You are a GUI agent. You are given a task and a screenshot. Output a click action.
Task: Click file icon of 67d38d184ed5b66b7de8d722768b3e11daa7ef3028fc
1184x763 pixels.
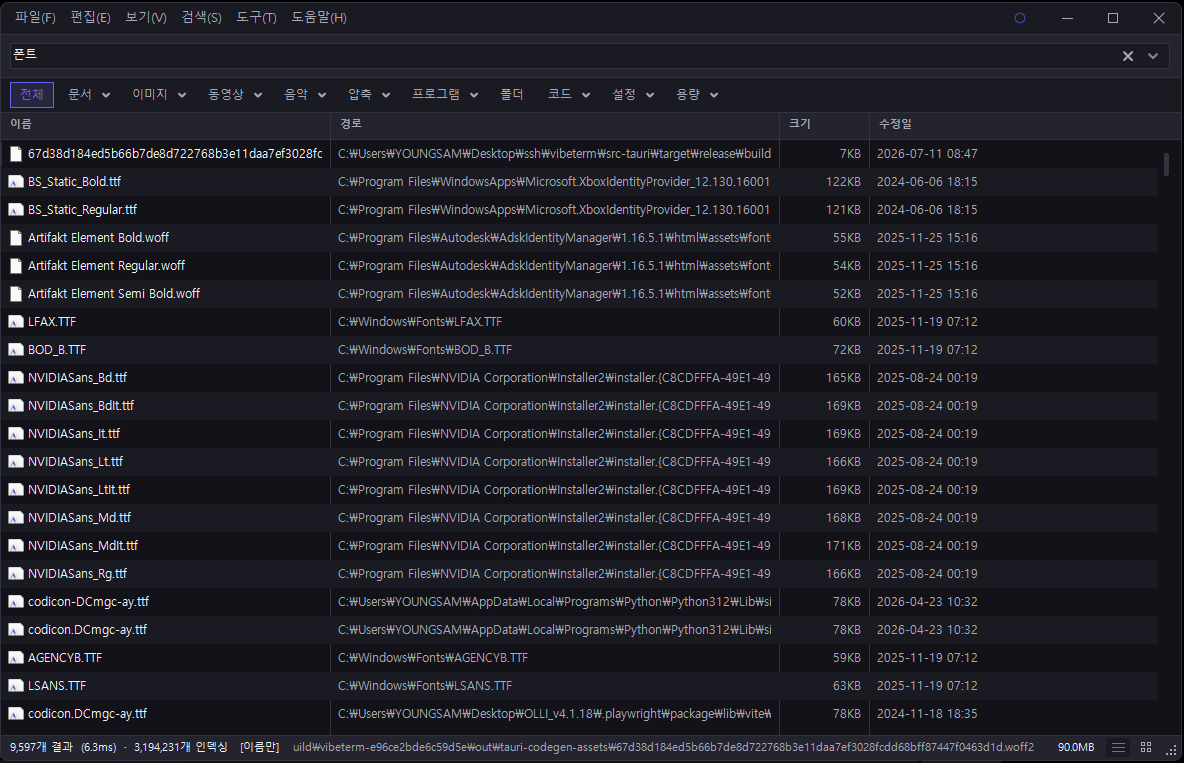tap(15, 154)
